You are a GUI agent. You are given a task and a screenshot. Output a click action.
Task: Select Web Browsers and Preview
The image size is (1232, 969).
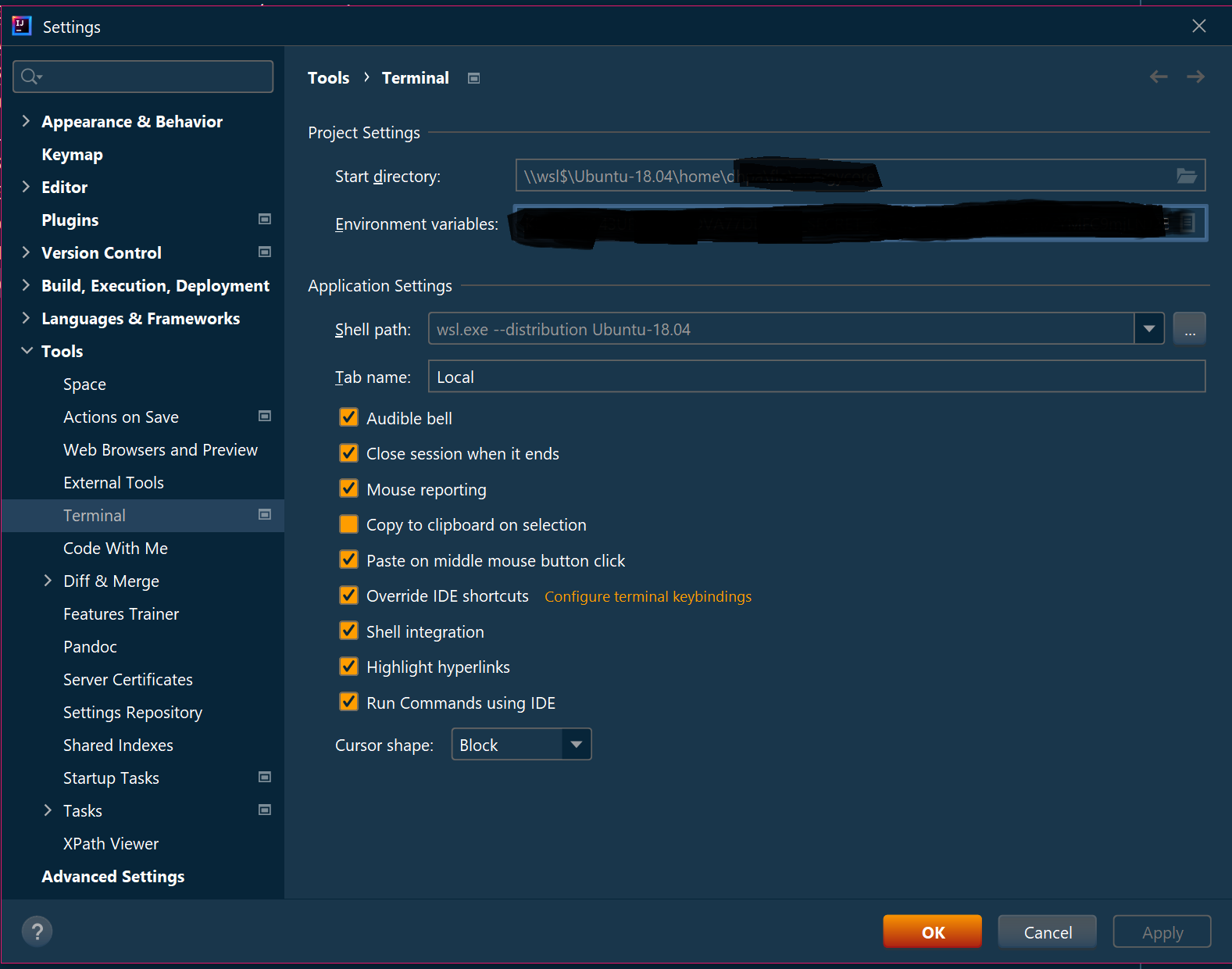[160, 450]
